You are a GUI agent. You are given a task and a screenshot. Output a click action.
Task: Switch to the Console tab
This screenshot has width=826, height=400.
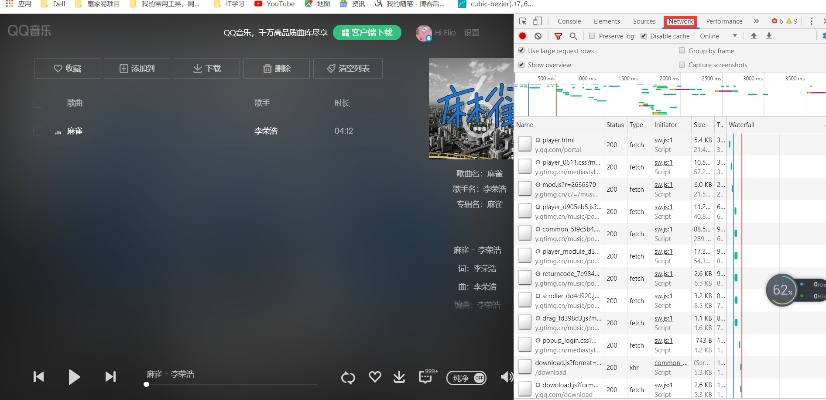[569, 21]
